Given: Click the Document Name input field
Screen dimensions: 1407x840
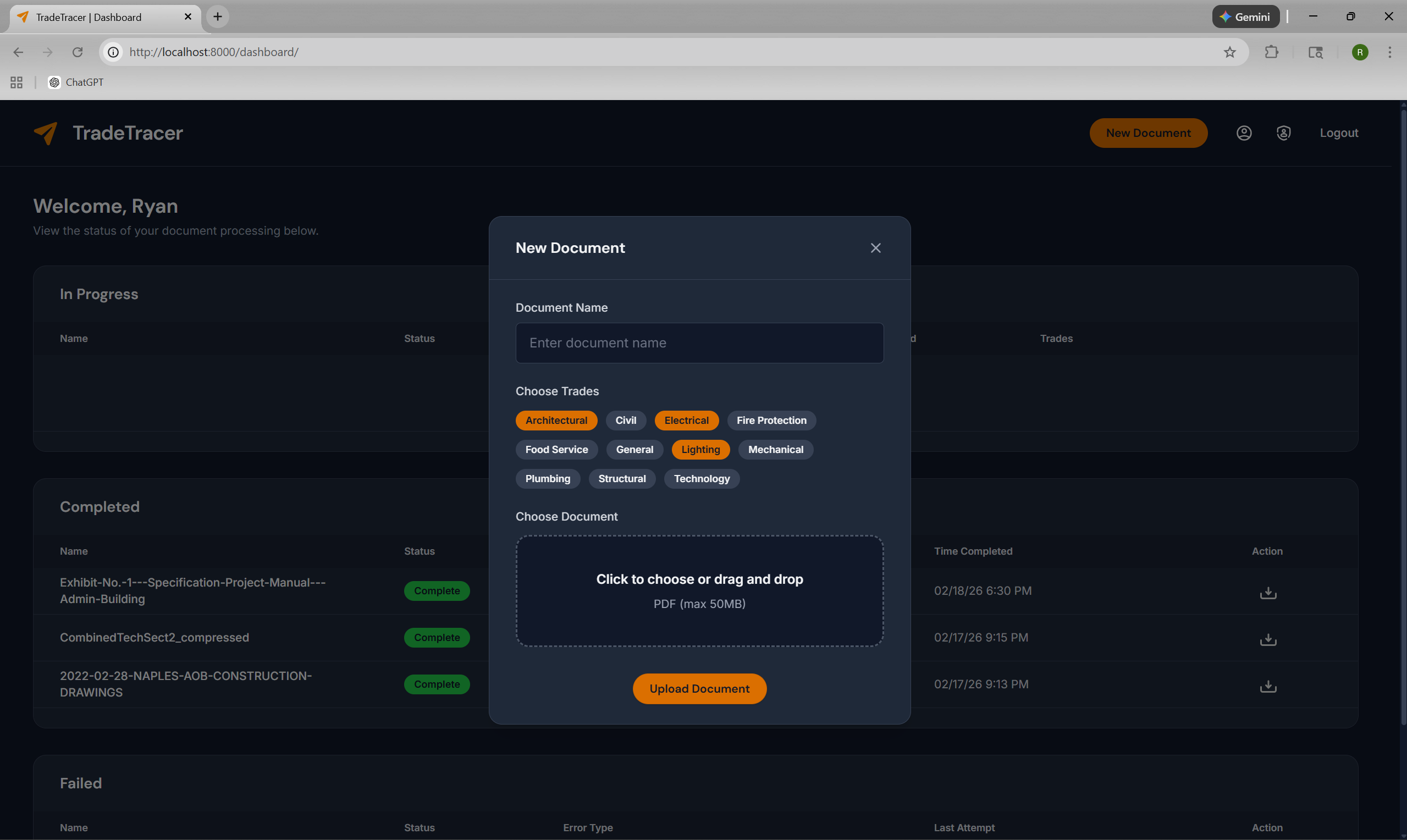Looking at the screenshot, I should coord(699,343).
